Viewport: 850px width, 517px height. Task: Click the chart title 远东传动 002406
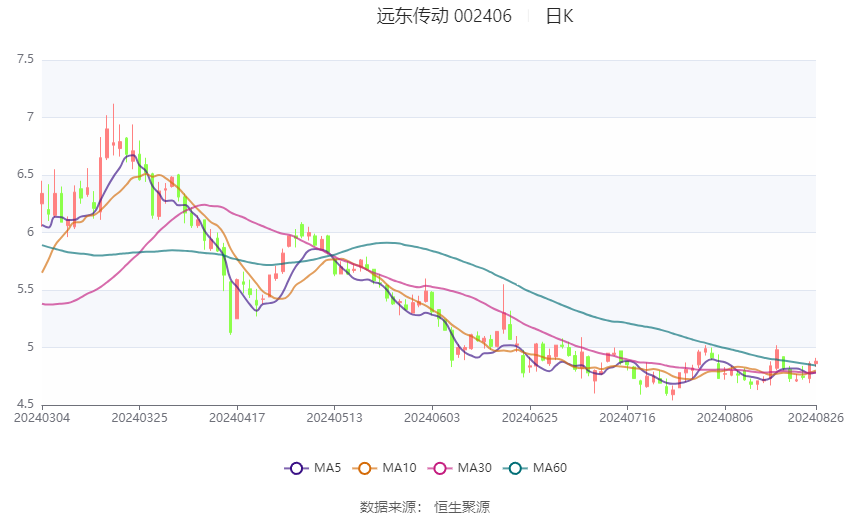[444, 16]
